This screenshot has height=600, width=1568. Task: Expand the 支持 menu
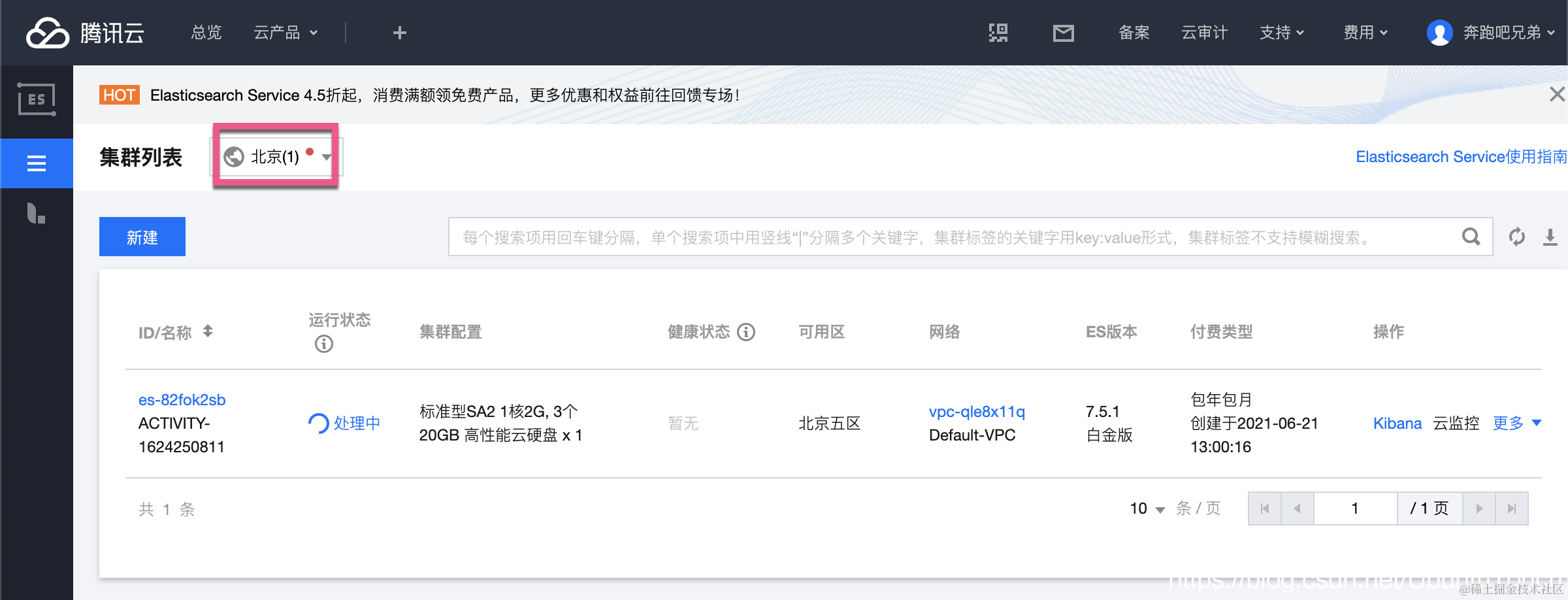pyautogui.click(x=1282, y=33)
